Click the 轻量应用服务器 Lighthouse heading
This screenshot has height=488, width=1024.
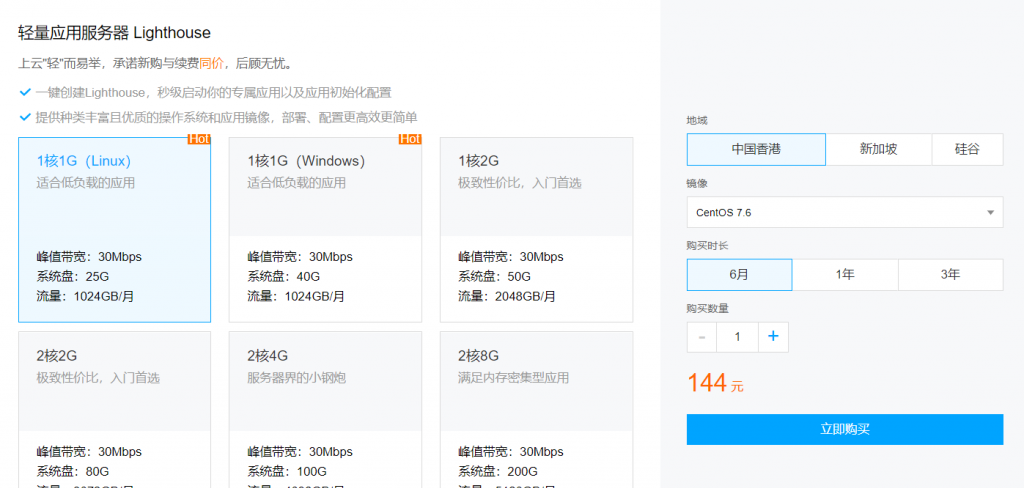click(x=114, y=33)
